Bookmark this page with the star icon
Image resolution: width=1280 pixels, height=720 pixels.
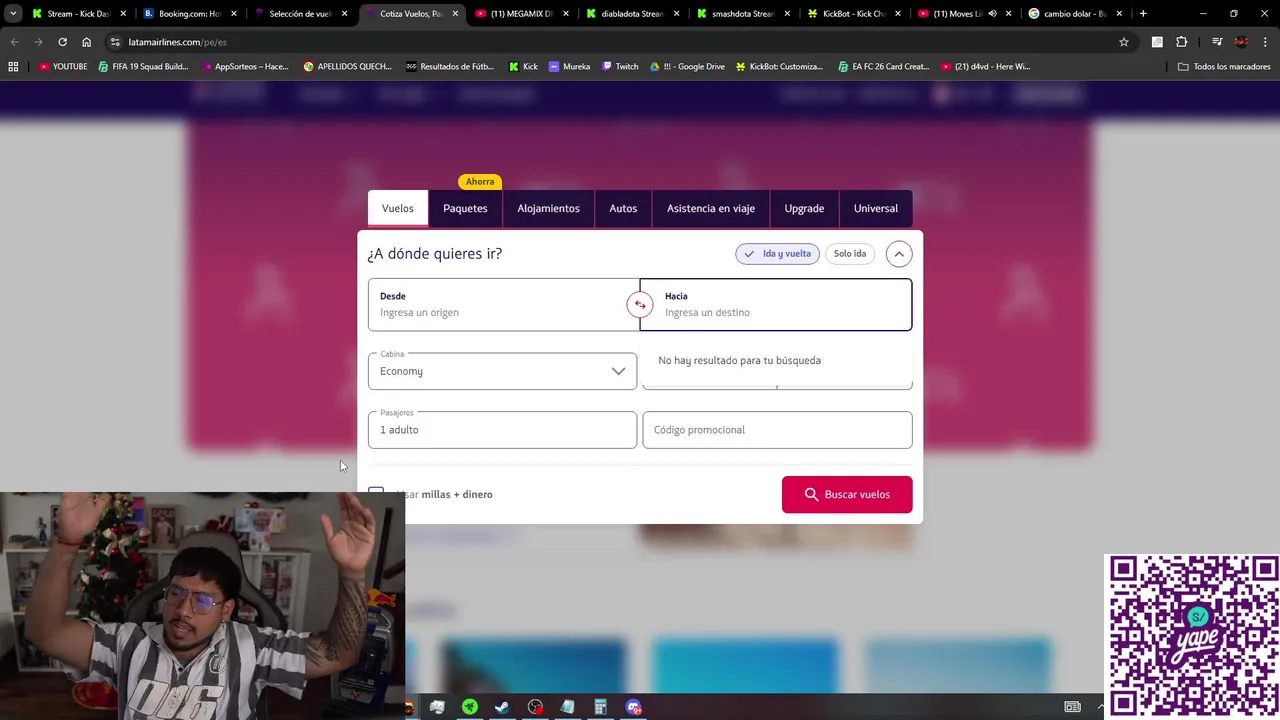(1124, 42)
